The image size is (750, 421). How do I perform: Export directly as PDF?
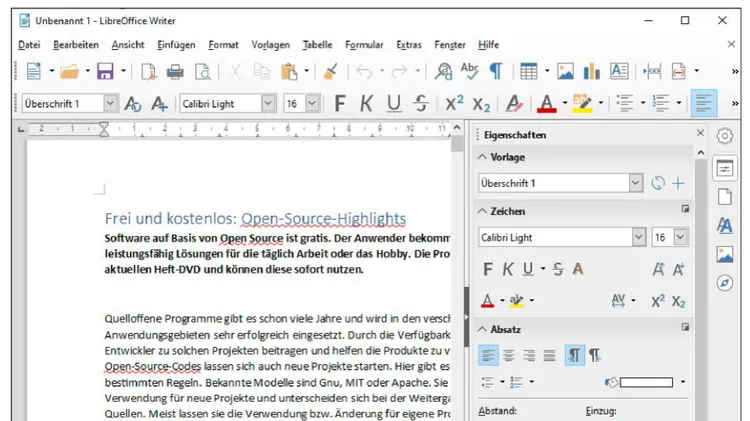click(x=149, y=72)
